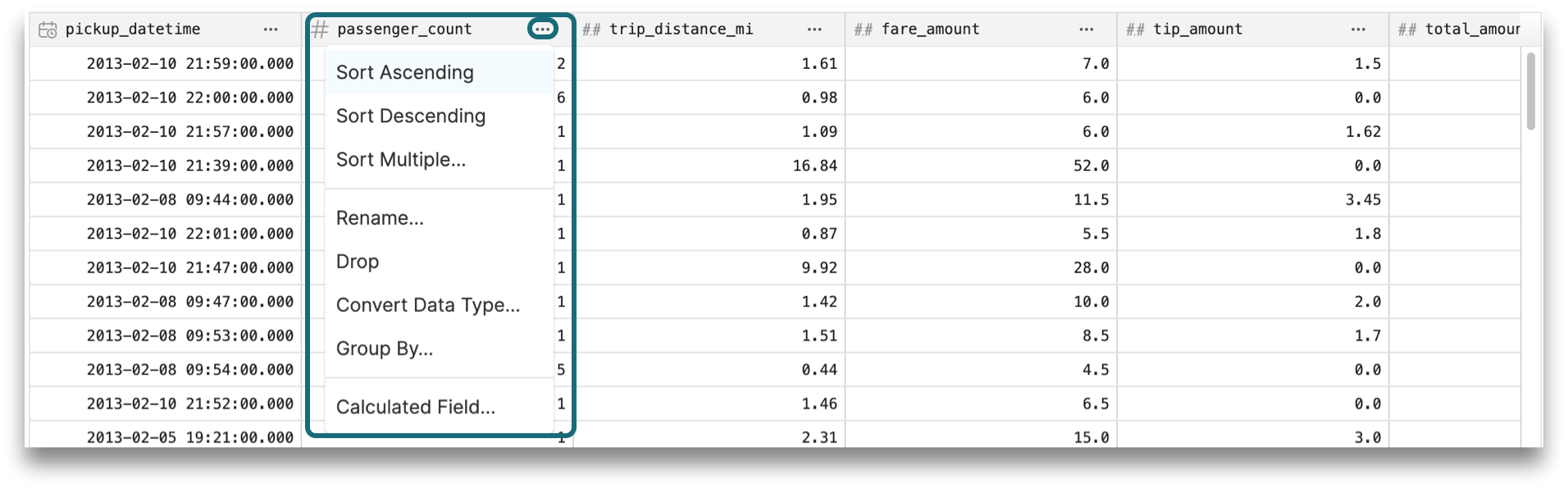Click the passenger_count integer type icon

tap(320, 30)
